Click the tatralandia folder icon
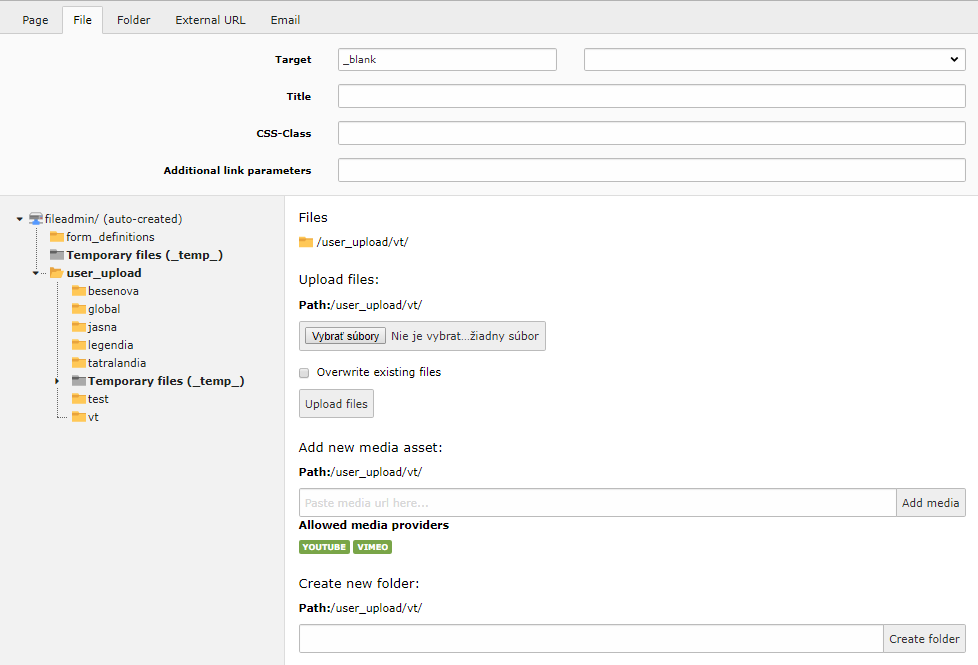Screen dimensions: 978x665 [x=79, y=363]
